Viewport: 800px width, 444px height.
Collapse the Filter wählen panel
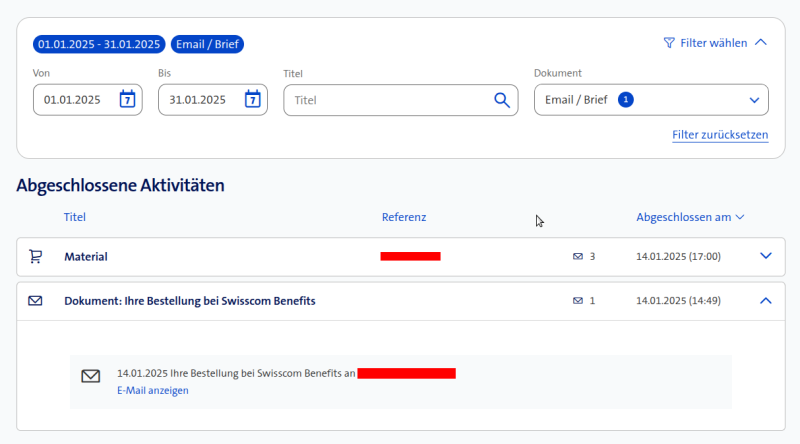click(761, 43)
